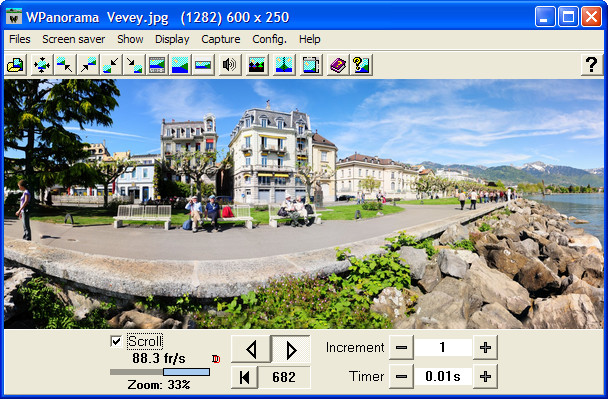Image resolution: width=608 pixels, height=399 pixels.
Task: Open the Capture menu
Action: 221,40
